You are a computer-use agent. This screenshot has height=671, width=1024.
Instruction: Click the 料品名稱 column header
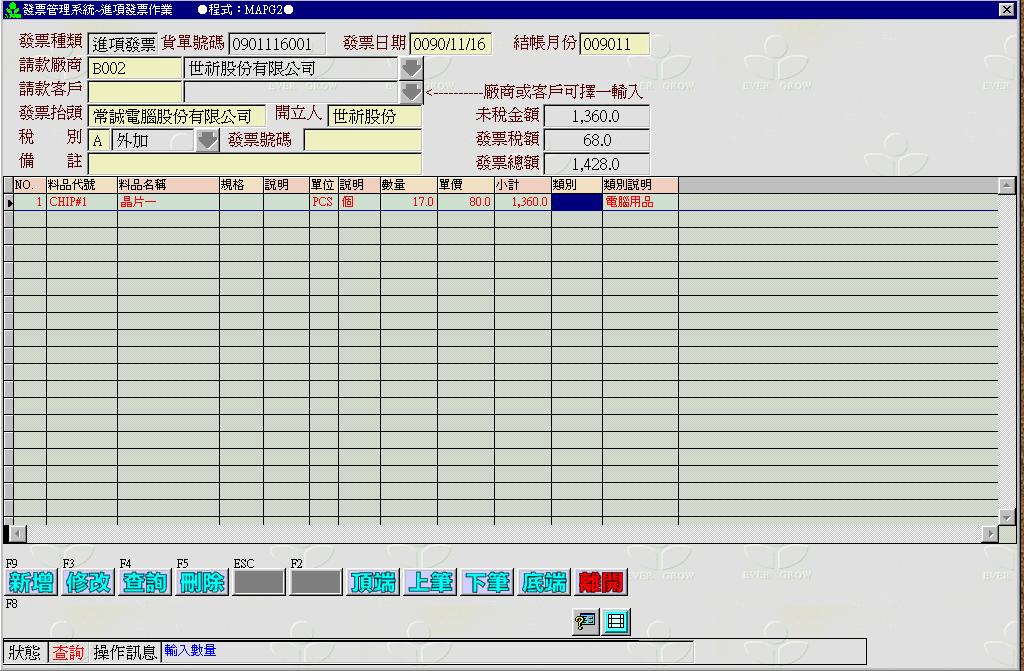tap(167, 185)
